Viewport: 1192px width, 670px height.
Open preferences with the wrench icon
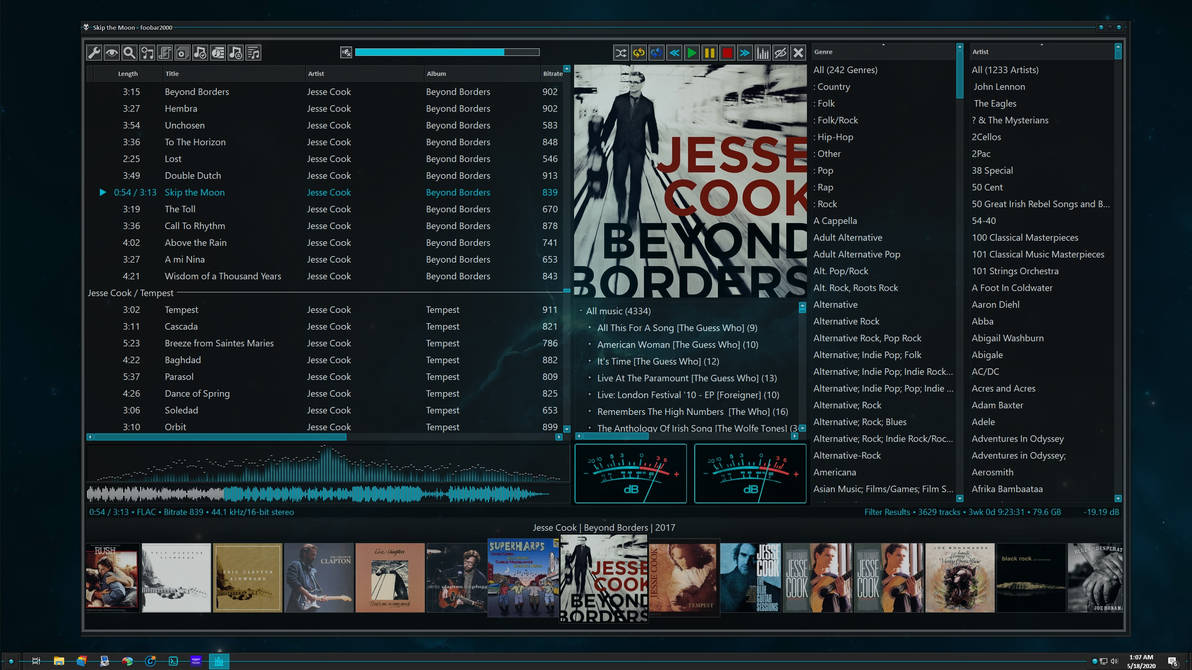[94, 53]
